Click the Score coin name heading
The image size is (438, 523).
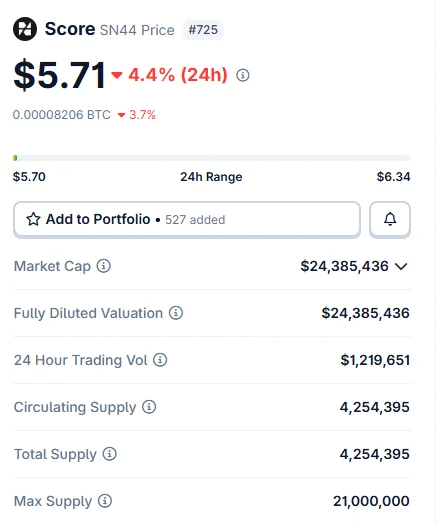[x=70, y=29]
